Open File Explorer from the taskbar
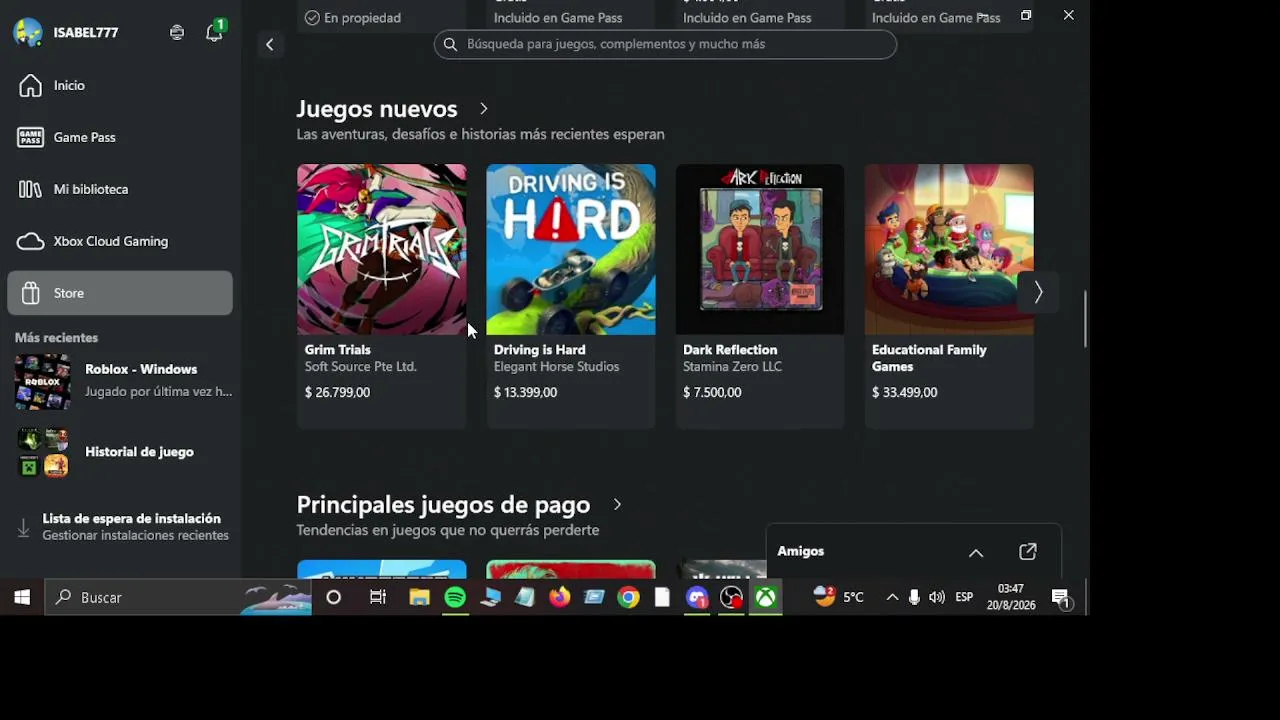 pos(419,597)
